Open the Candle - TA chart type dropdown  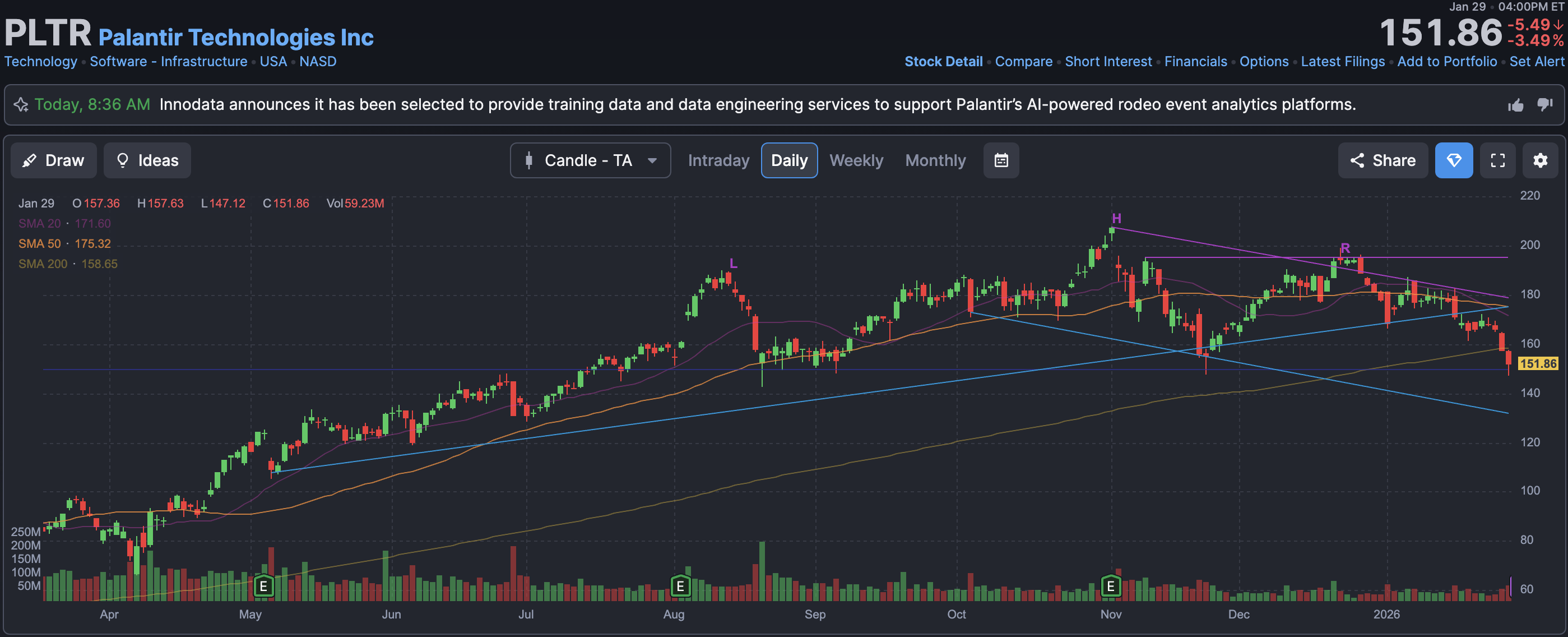[x=590, y=160]
